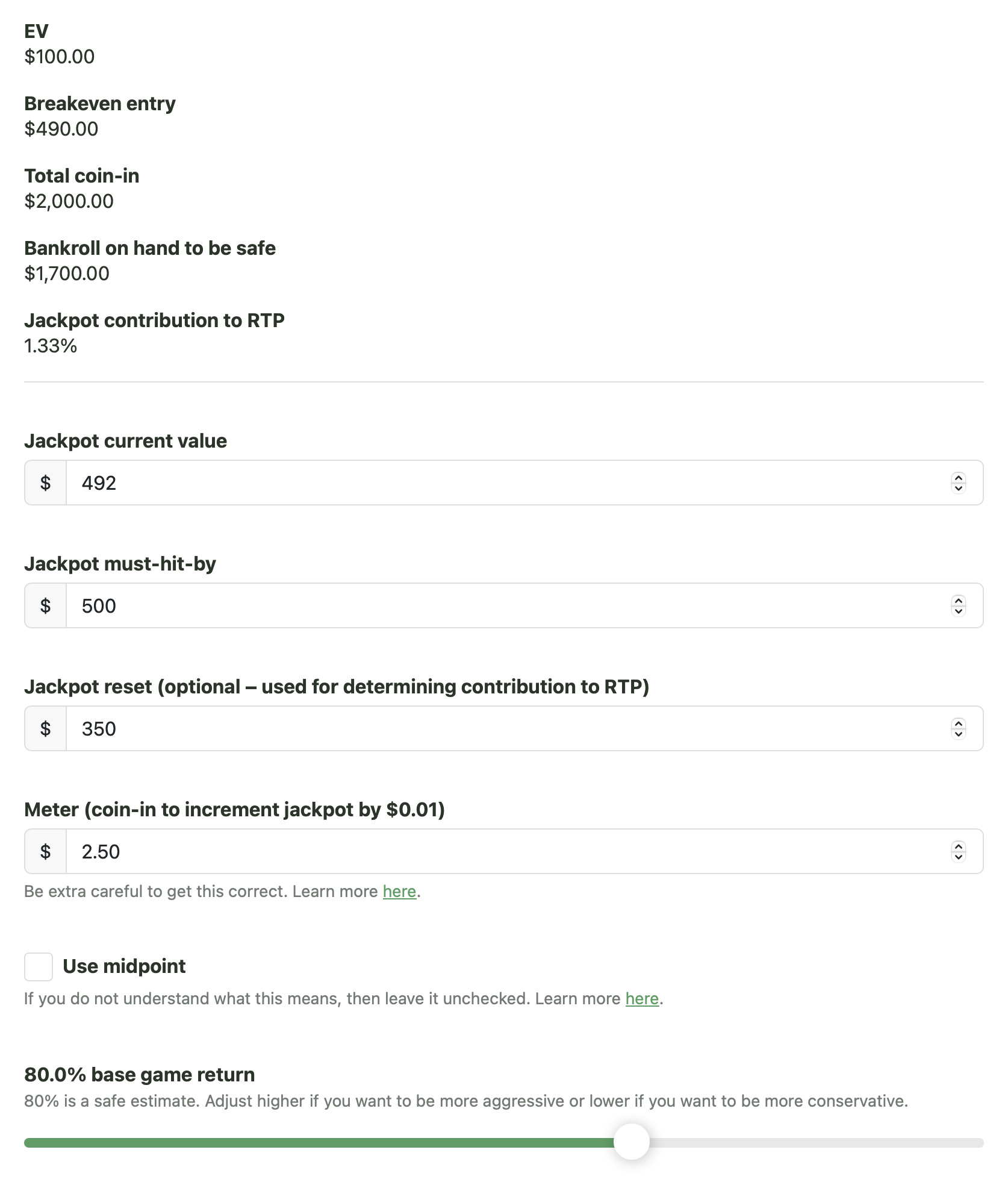Viewport: 1008px width, 1185px height.
Task: Enable the Use midpoint checkbox
Action: [39, 967]
